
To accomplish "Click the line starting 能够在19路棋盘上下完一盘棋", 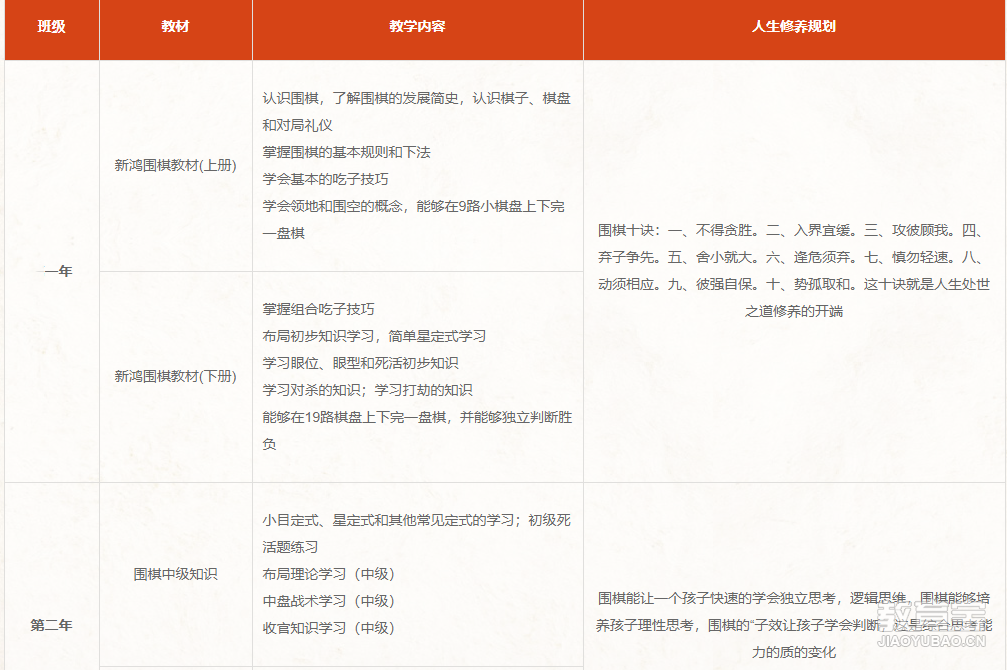I will pyautogui.click(x=417, y=430).
